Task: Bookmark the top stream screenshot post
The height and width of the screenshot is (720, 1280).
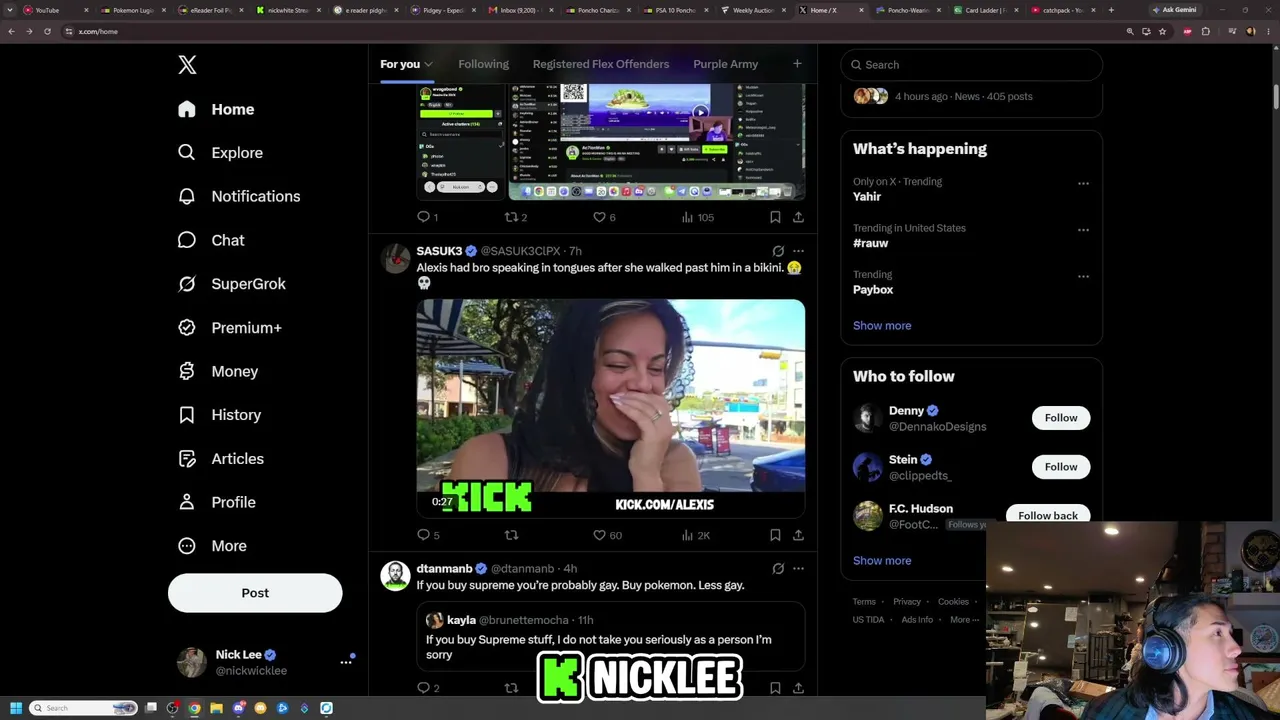Action: (x=775, y=217)
